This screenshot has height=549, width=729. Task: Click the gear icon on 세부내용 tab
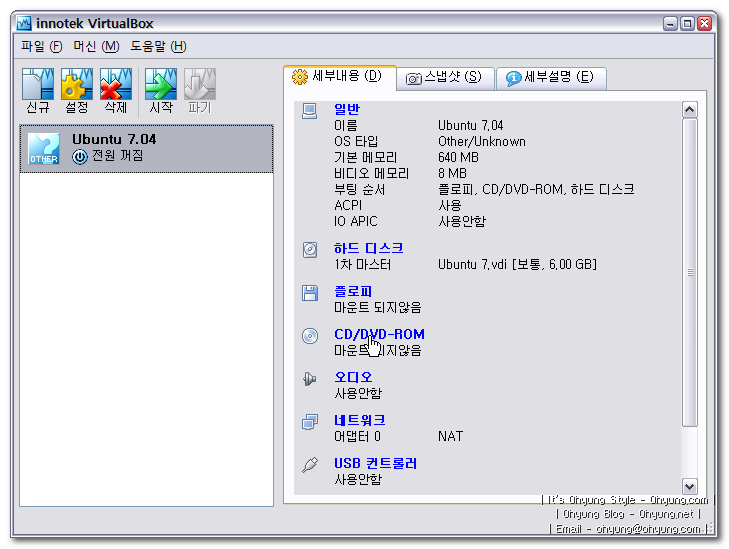300,77
